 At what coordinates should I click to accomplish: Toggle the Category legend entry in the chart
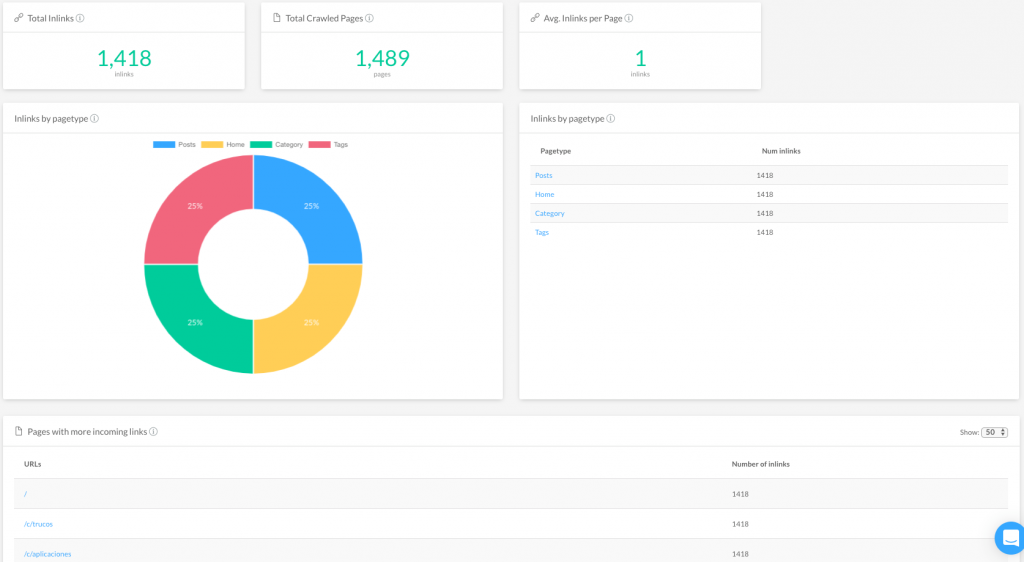(276, 145)
